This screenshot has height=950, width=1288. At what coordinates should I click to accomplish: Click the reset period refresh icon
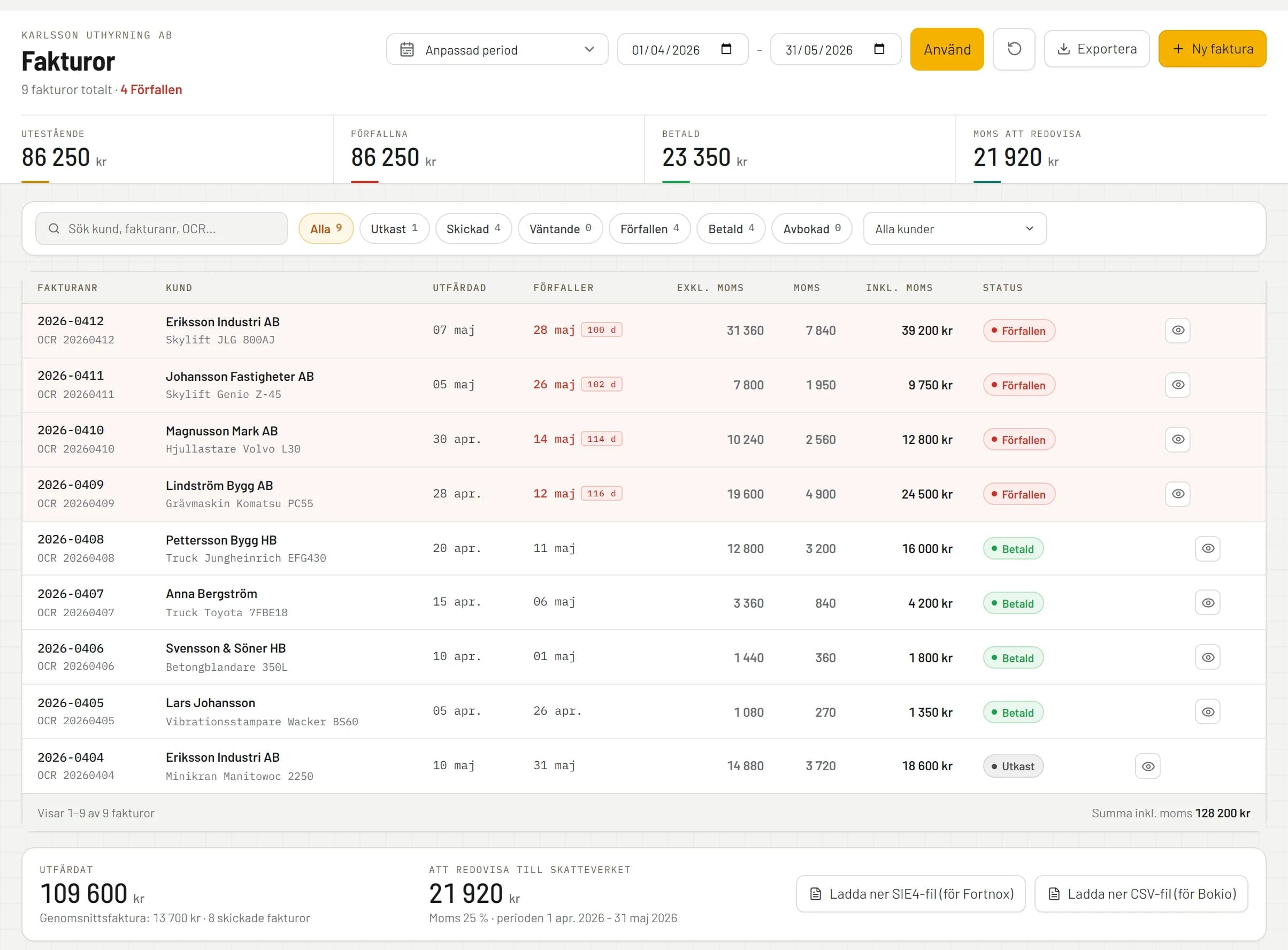(1014, 49)
